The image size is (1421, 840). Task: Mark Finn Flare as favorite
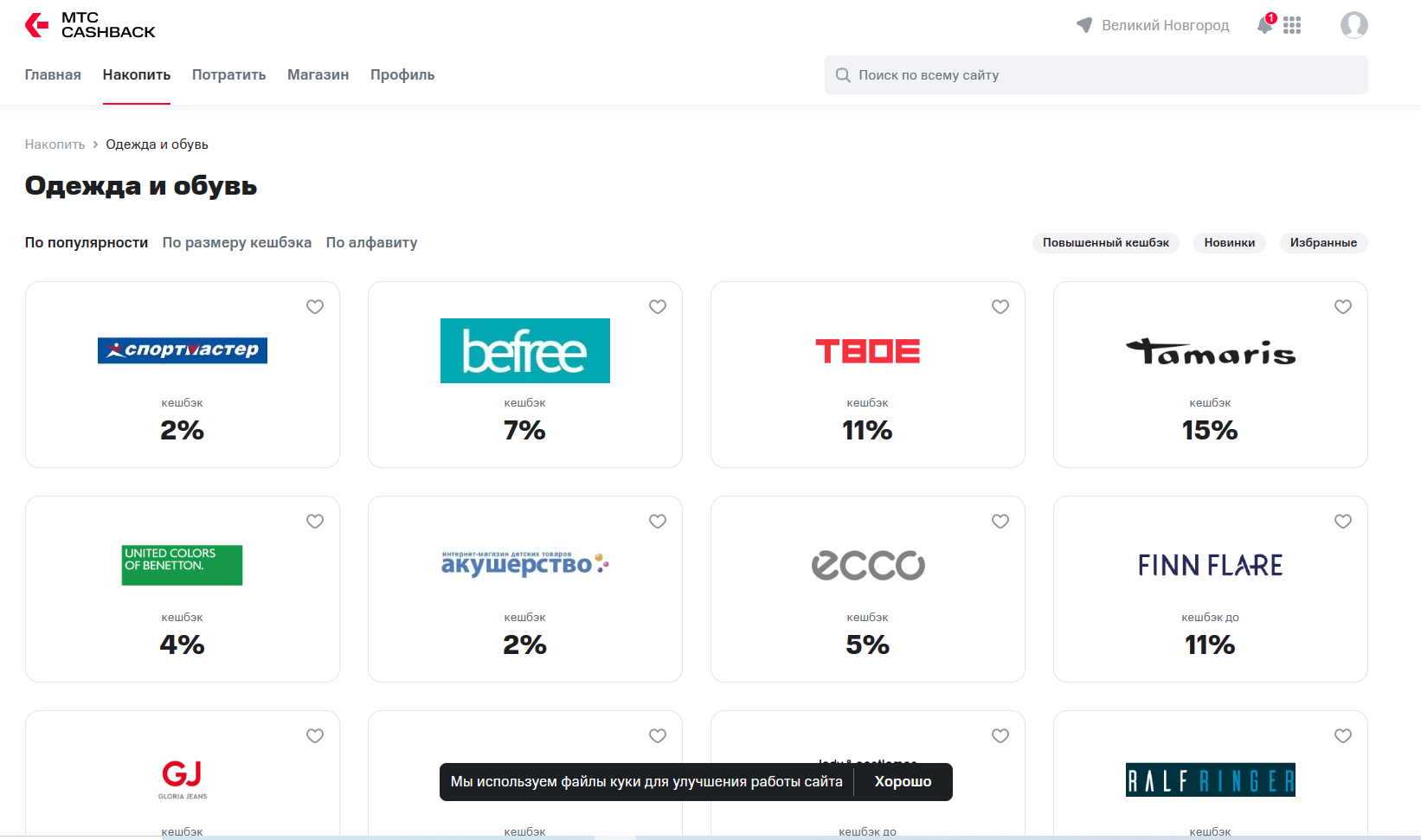pos(1343,522)
